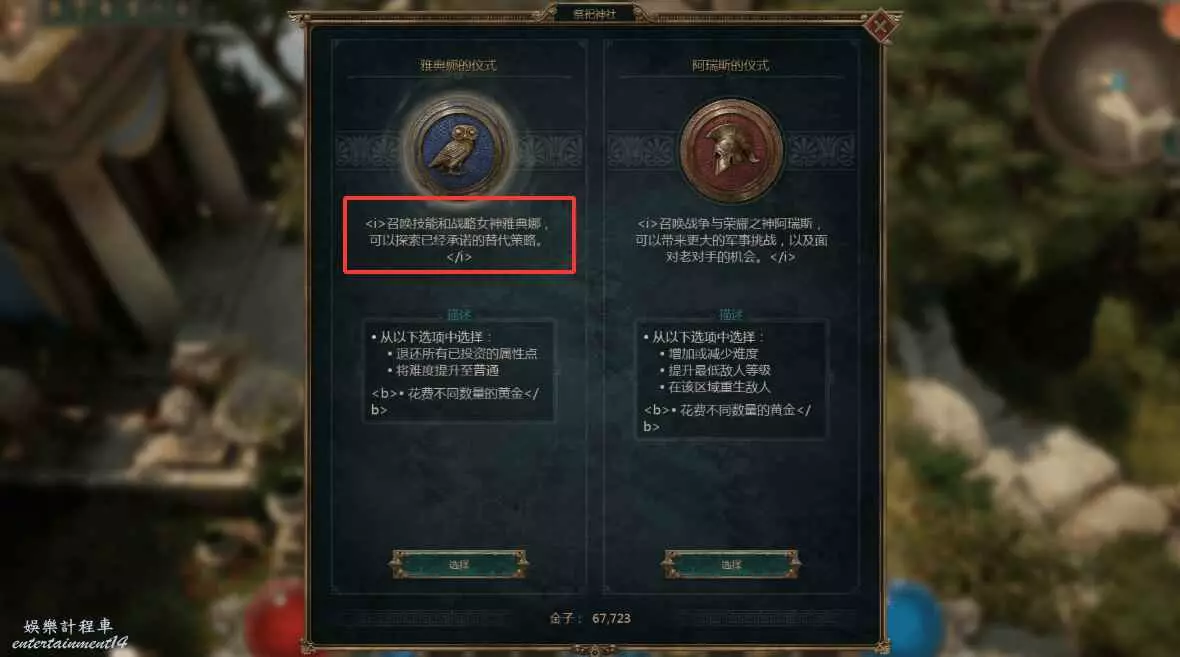This screenshot has height=657, width=1180.
Task: Click the 雅典娜的仪式 heading
Action: [x=458, y=65]
